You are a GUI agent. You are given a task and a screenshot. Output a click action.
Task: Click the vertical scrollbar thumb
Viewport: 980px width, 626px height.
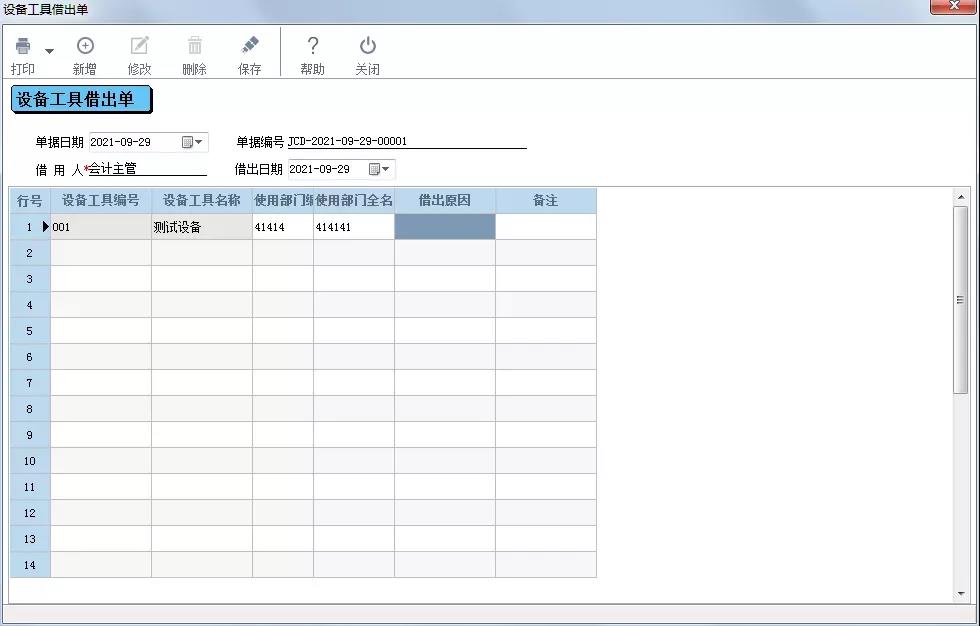pos(961,300)
